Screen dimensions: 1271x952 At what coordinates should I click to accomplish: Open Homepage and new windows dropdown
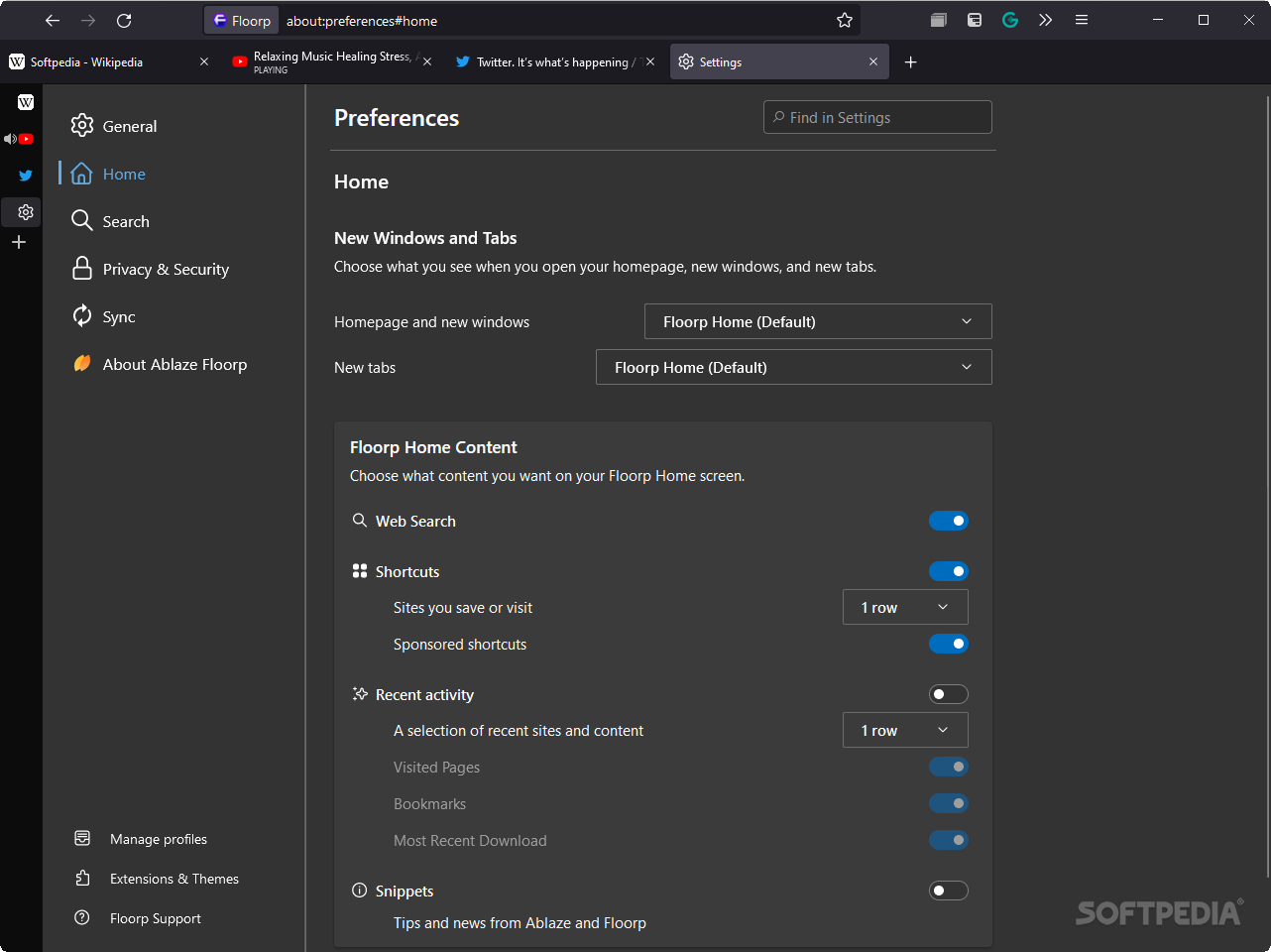pos(818,321)
